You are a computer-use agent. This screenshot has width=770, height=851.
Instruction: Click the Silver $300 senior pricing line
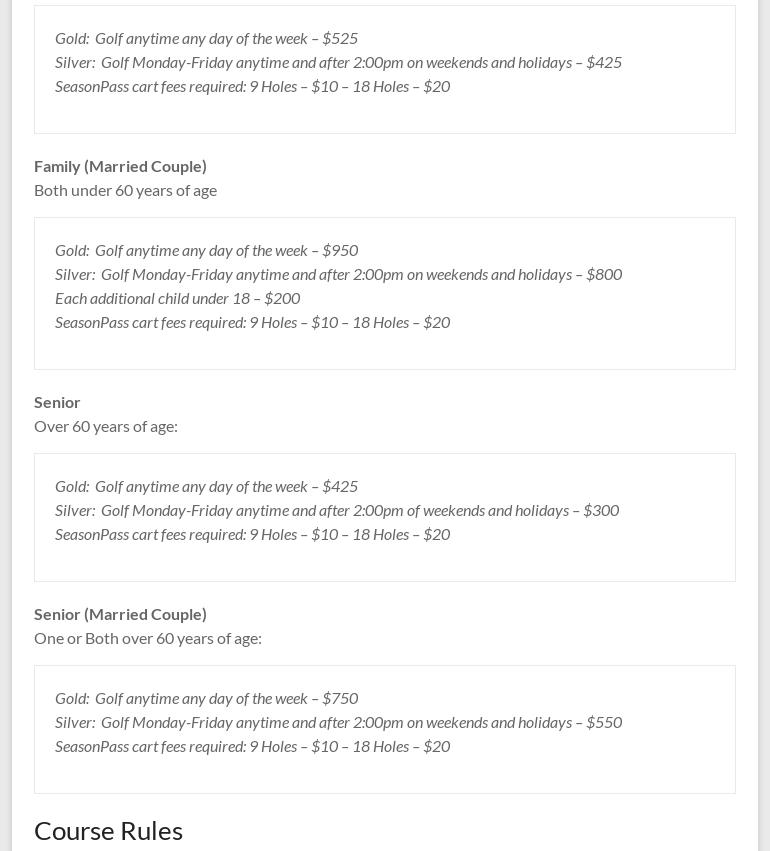(337, 510)
